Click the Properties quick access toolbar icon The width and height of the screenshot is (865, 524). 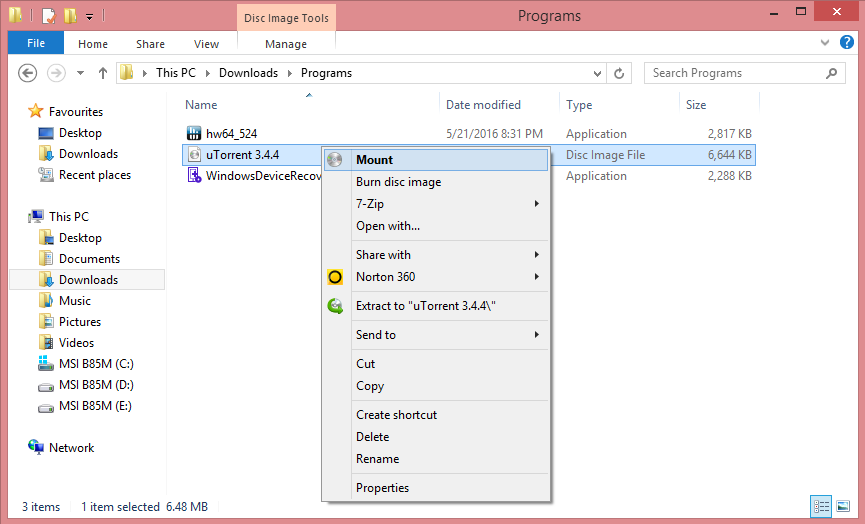49,16
